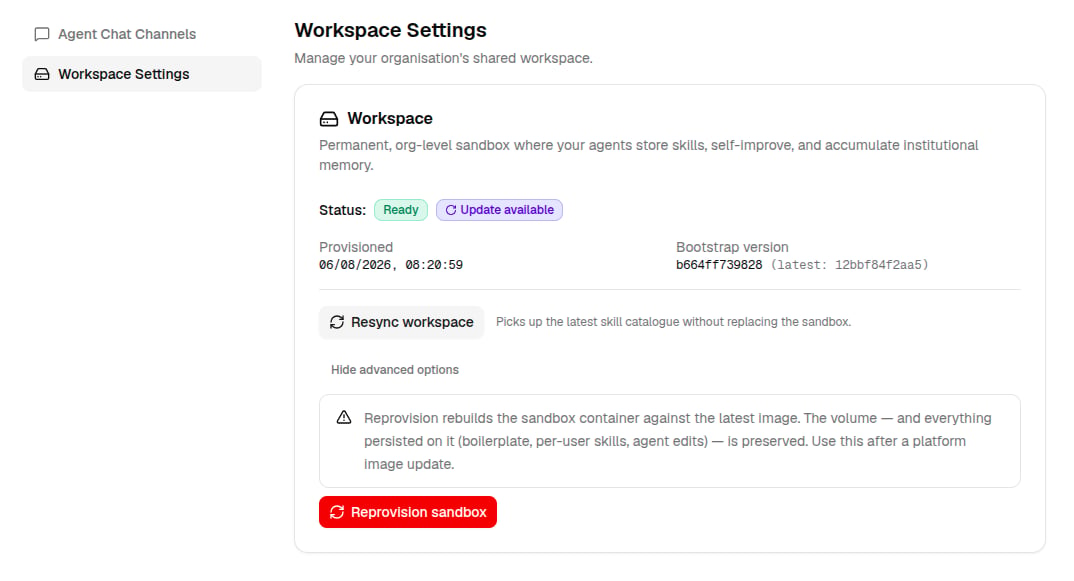Image resolution: width=1074 pixels, height=581 pixels.
Task: Click the sync arrows icon on Resync workspace
Action: pyautogui.click(x=337, y=322)
